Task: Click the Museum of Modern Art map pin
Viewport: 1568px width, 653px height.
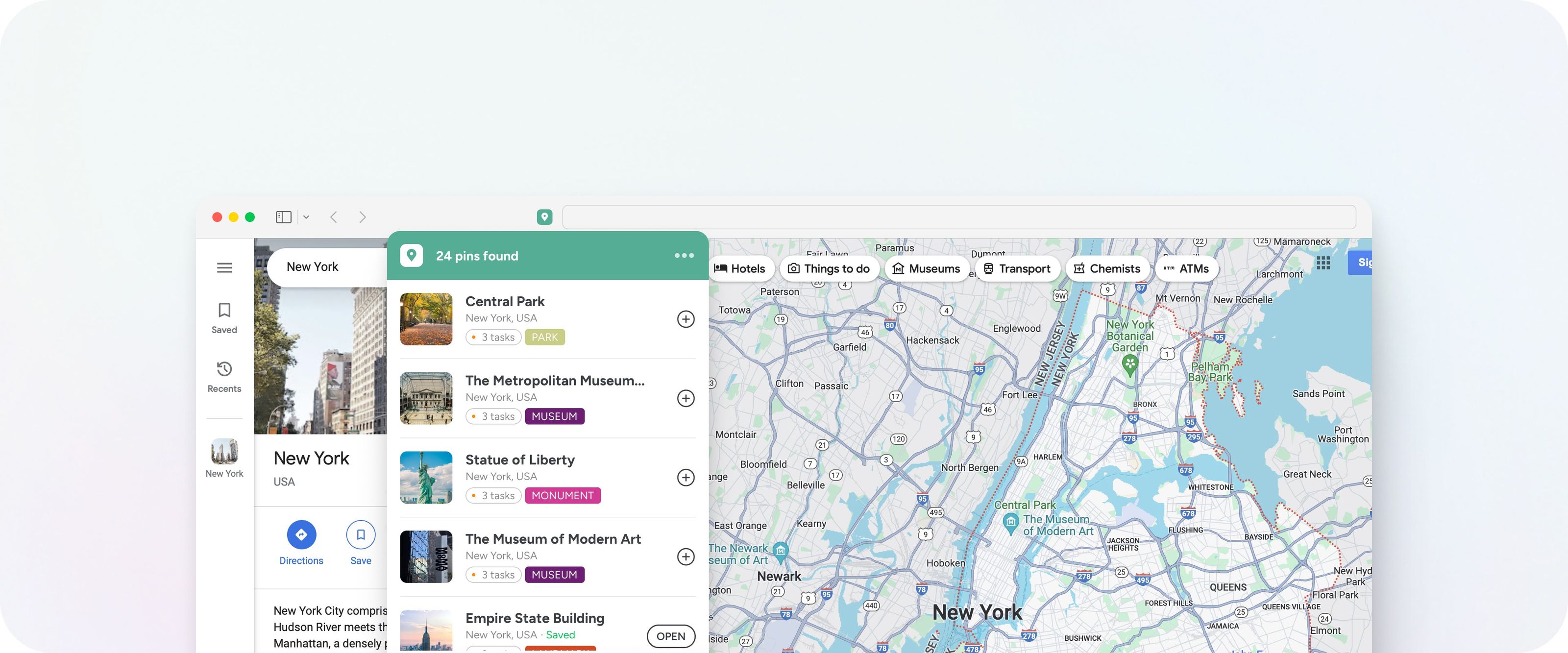Action: click(x=1010, y=523)
